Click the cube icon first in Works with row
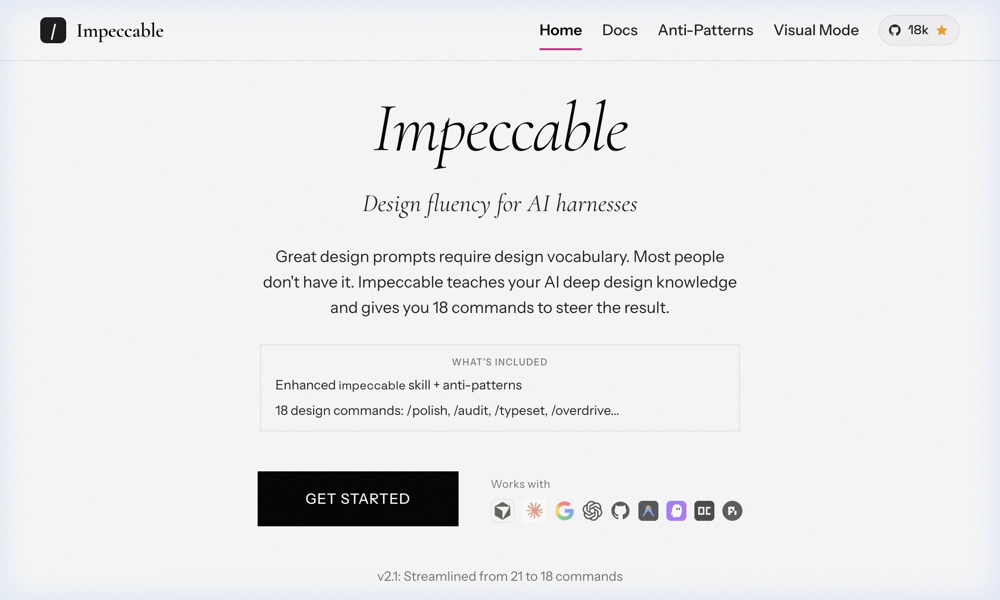Image resolution: width=1000 pixels, height=600 pixels. pyautogui.click(x=503, y=511)
